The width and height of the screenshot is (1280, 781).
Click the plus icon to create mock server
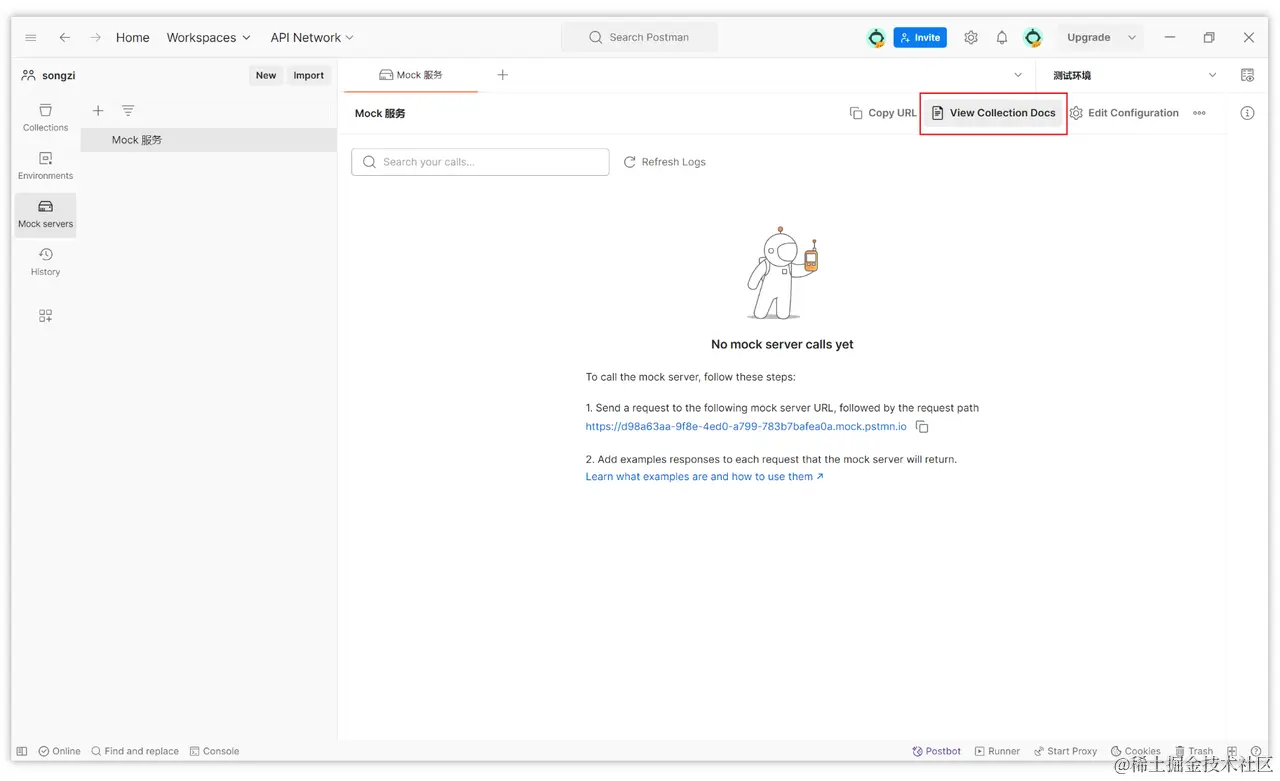point(98,111)
